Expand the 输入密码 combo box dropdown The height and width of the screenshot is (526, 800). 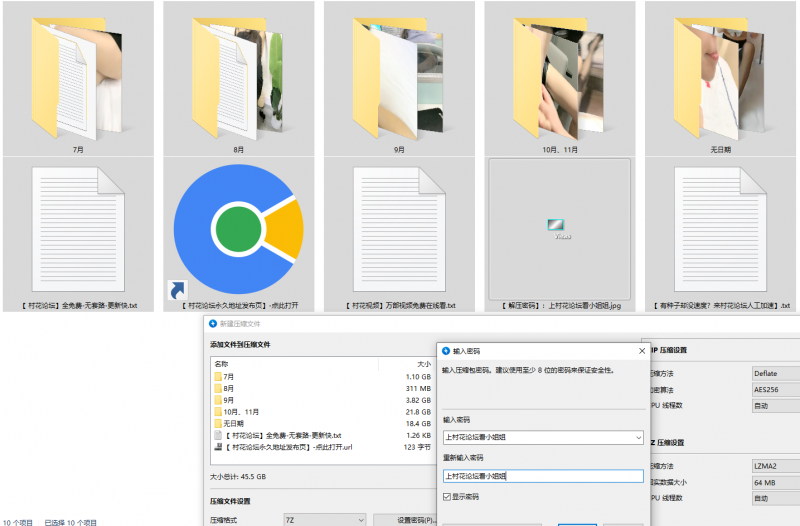click(x=637, y=437)
